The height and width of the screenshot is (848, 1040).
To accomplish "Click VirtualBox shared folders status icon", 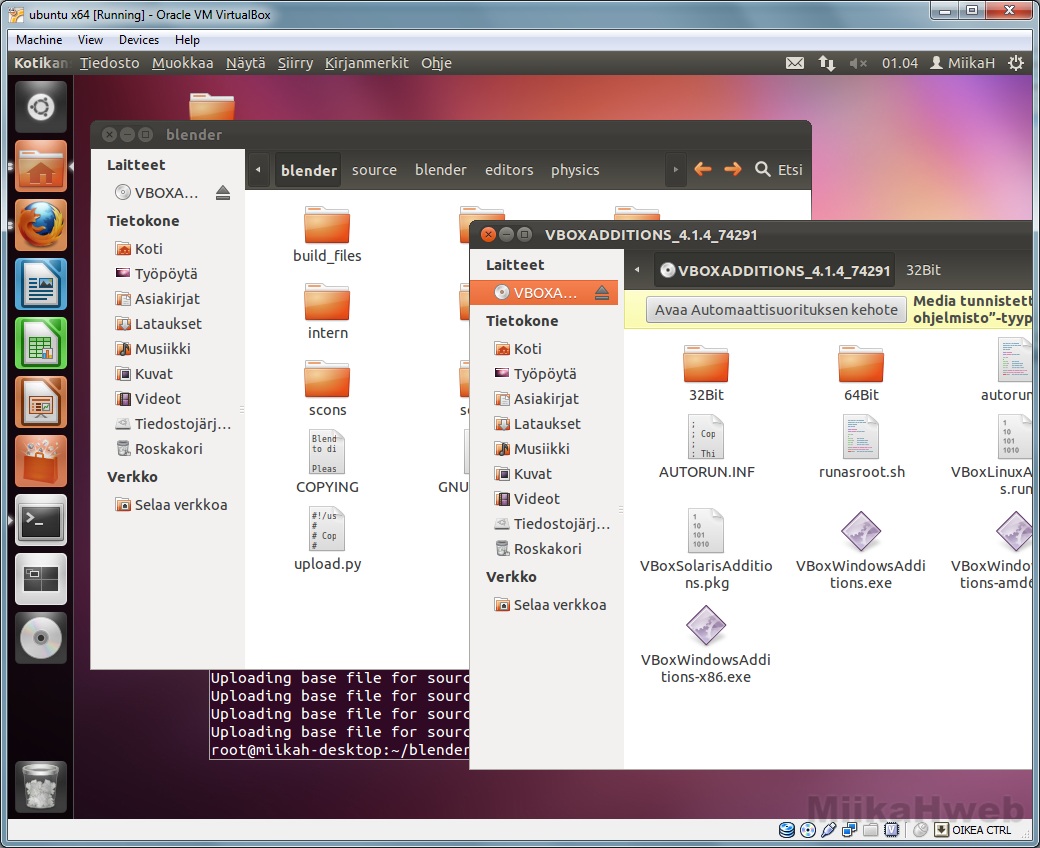I will (x=871, y=829).
